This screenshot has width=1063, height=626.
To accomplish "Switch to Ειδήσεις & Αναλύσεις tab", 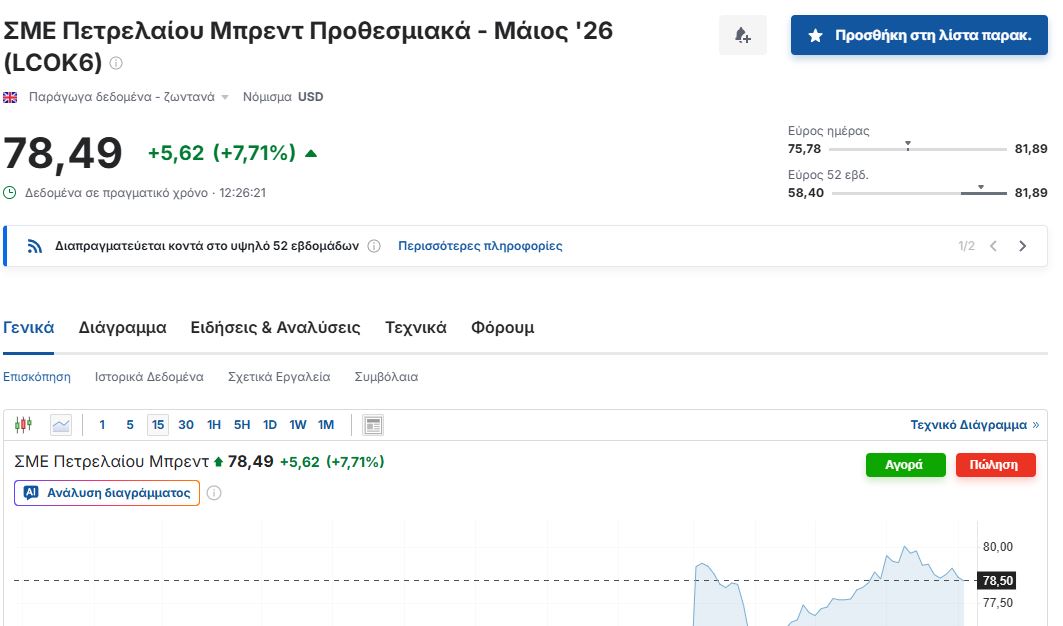I will pyautogui.click(x=275, y=328).
